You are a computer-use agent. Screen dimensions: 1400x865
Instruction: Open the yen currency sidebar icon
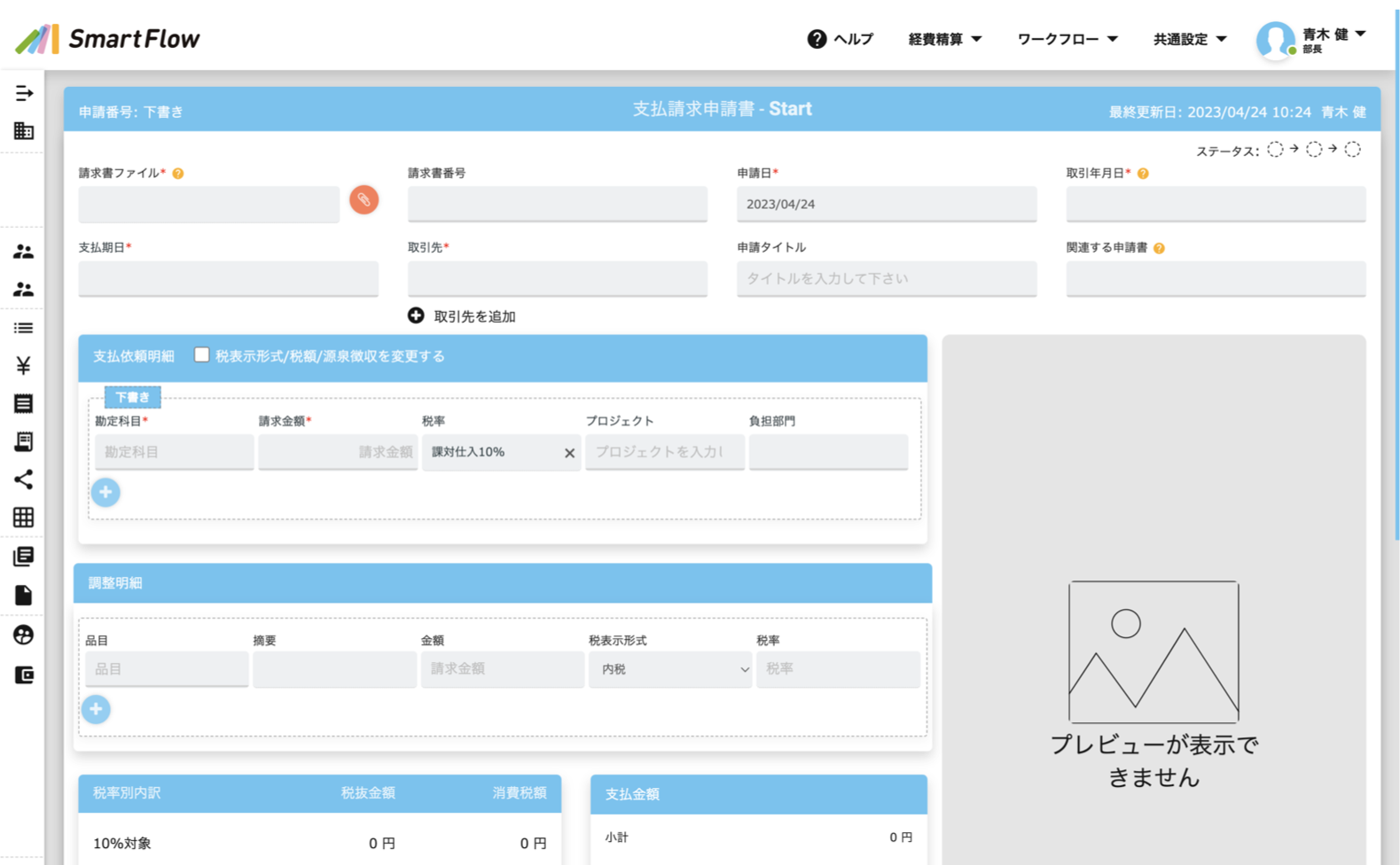pos(24,365)
